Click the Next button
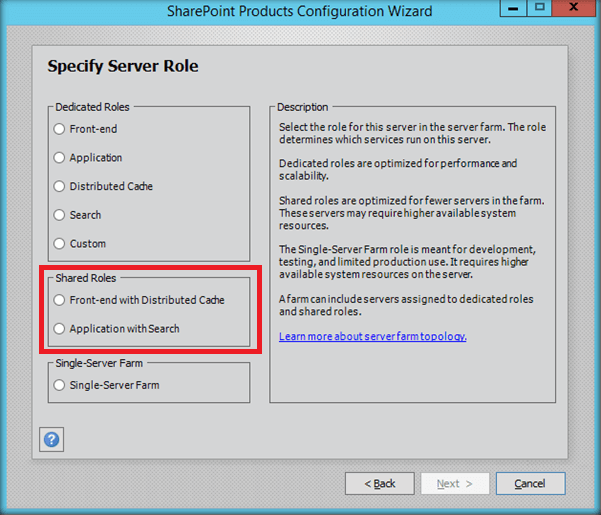 tap(455, 484)
